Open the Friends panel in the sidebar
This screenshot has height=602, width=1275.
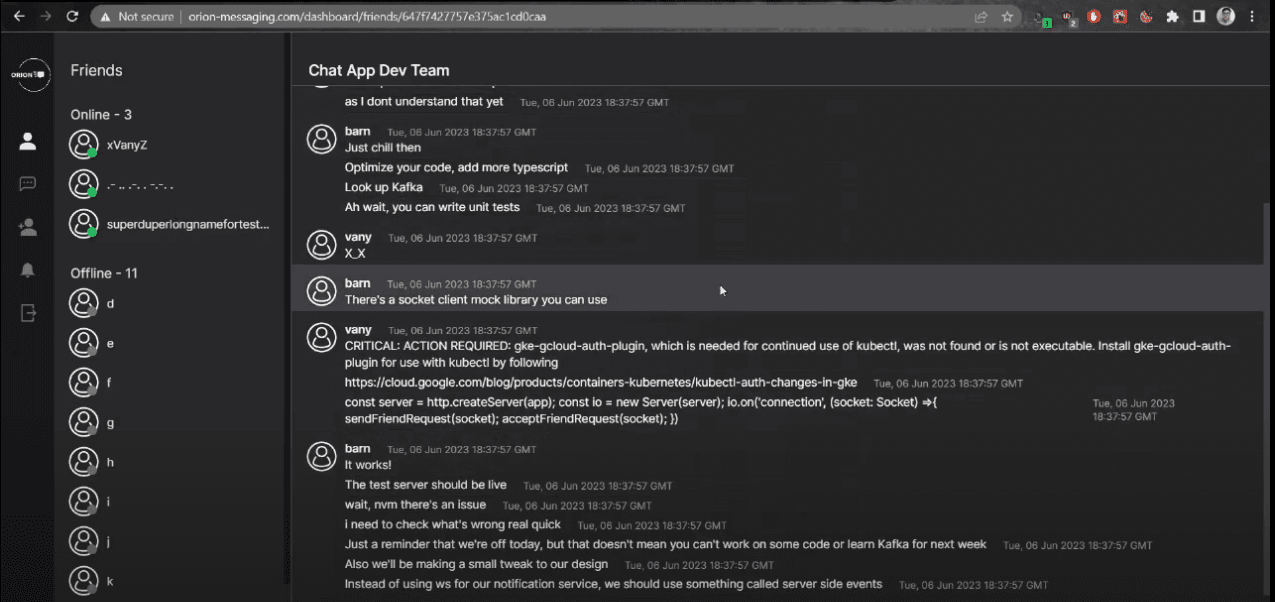click(27, 142)
